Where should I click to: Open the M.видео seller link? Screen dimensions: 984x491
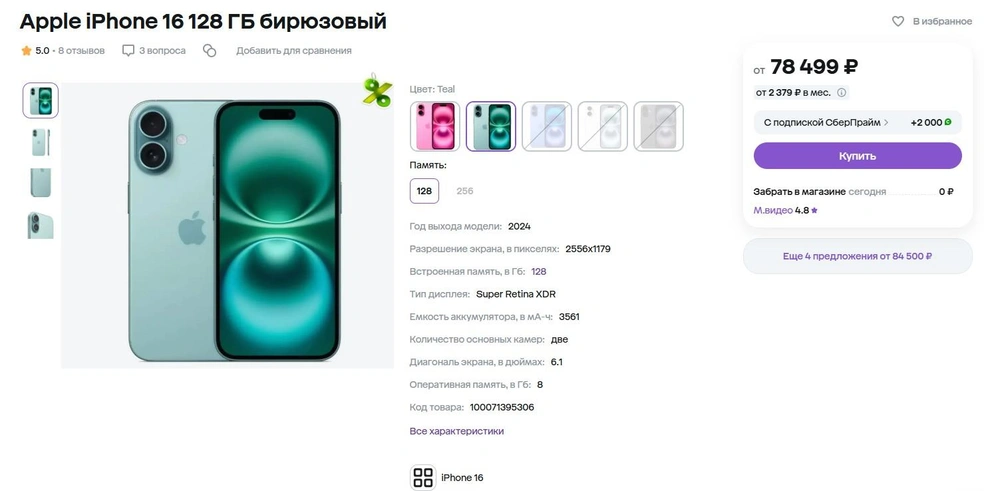click(773, 210)
